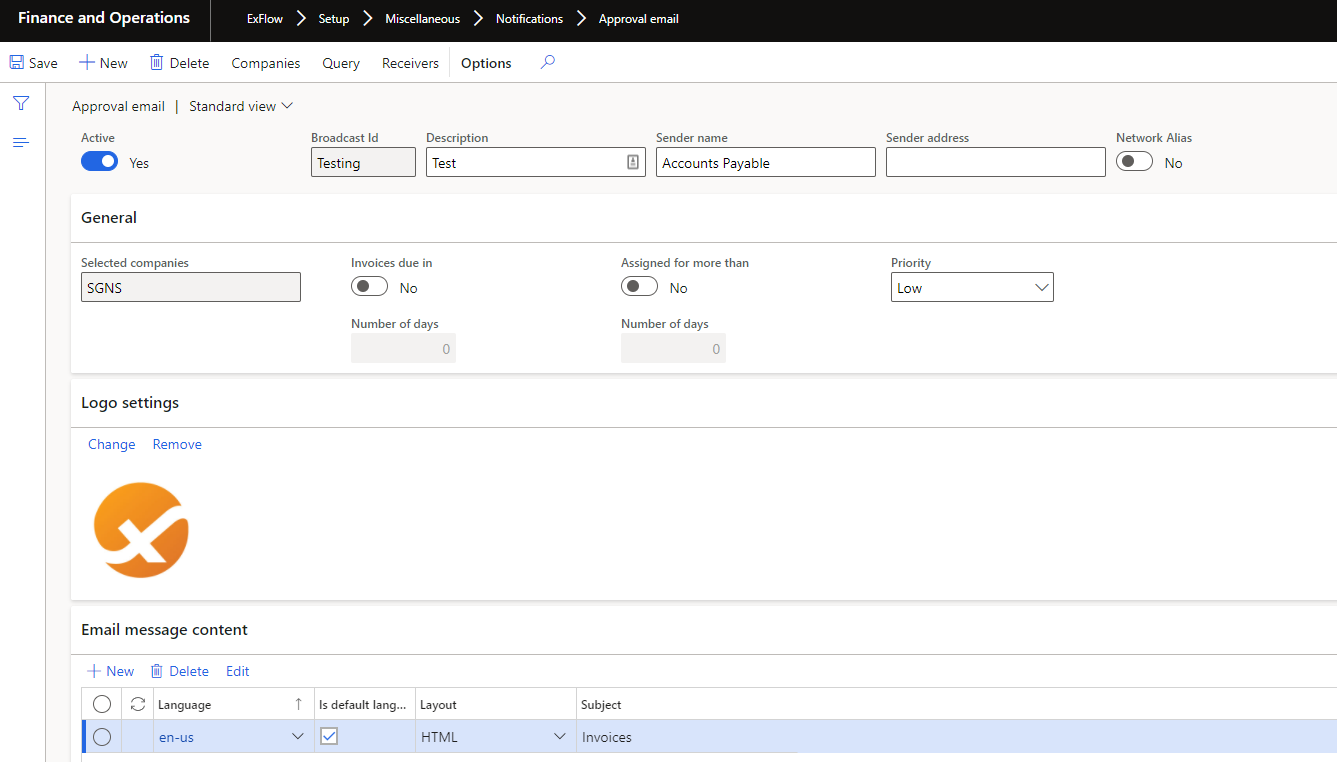The width and height of the screenshot is (1337, 762).
Task: Open the Layout HTML dropdown arrow
Action: coord(559,737)
